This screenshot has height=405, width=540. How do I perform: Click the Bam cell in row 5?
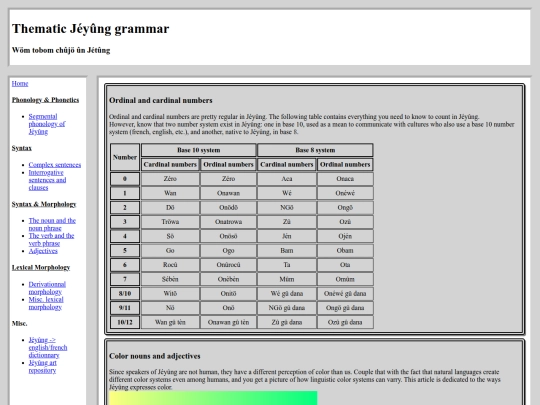point(287,250)
